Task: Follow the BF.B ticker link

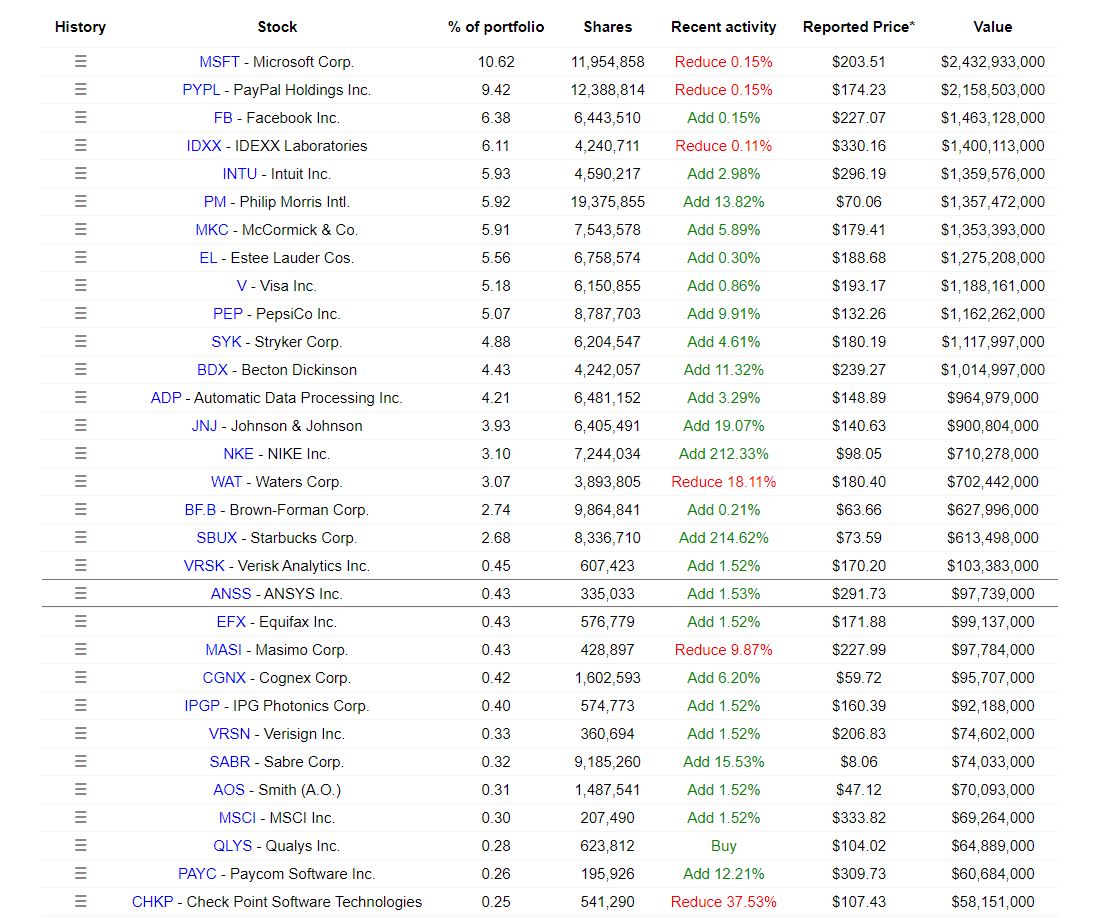Action: click(x=200, y=510)
